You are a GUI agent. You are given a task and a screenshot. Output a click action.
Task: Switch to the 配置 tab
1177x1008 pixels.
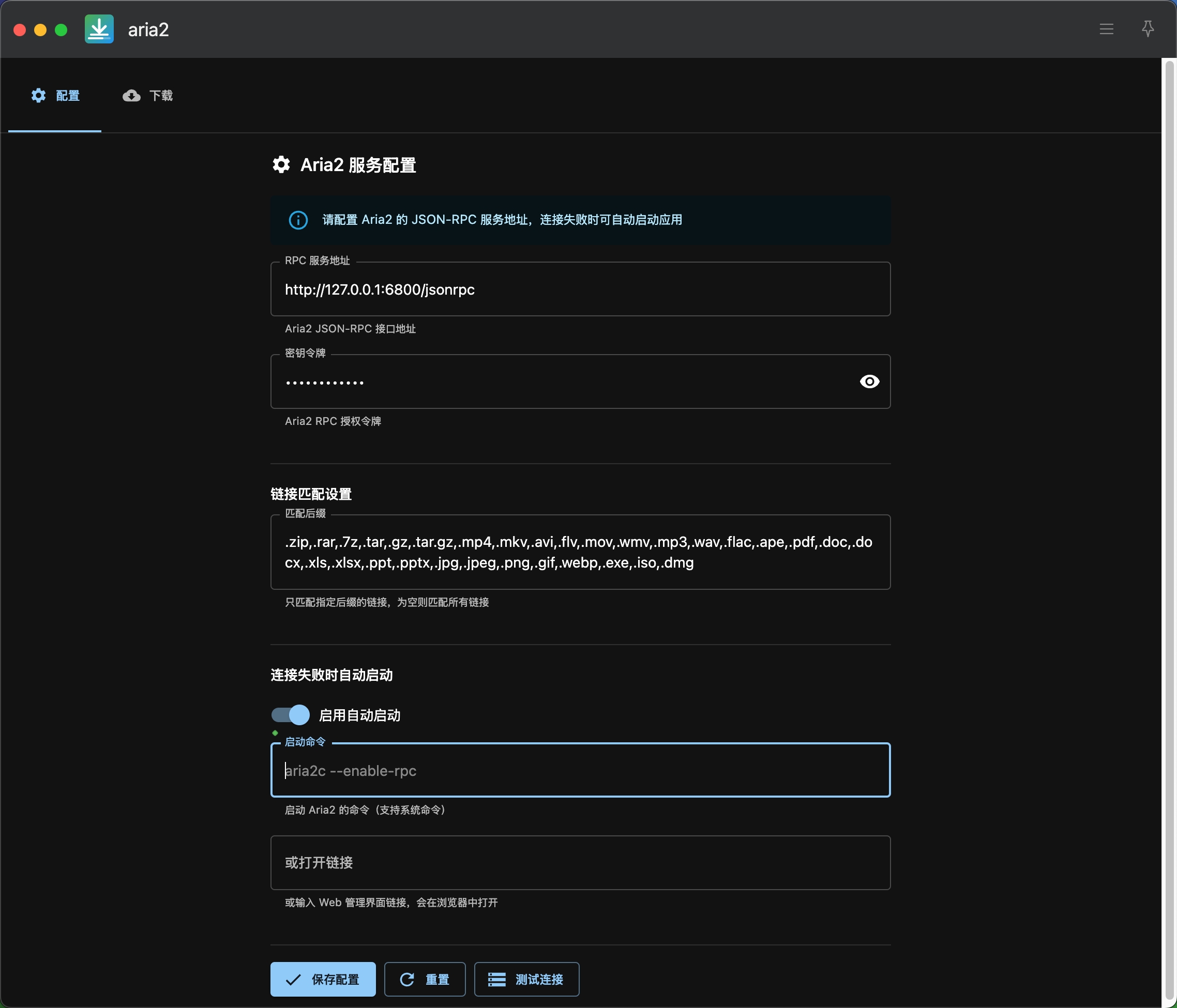pos(55,96)
